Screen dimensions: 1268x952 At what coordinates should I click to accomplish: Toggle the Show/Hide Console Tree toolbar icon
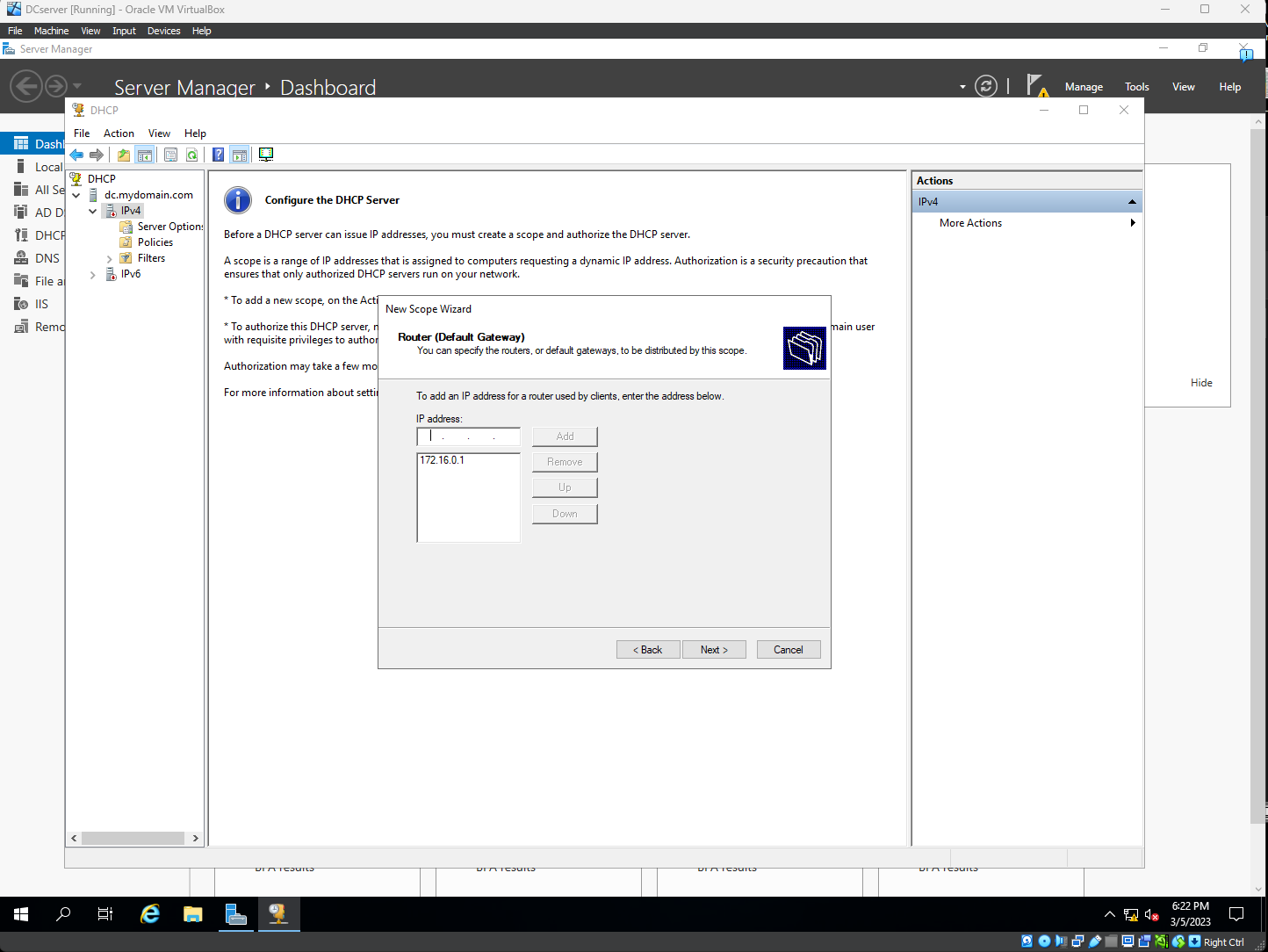coord(145,155)
